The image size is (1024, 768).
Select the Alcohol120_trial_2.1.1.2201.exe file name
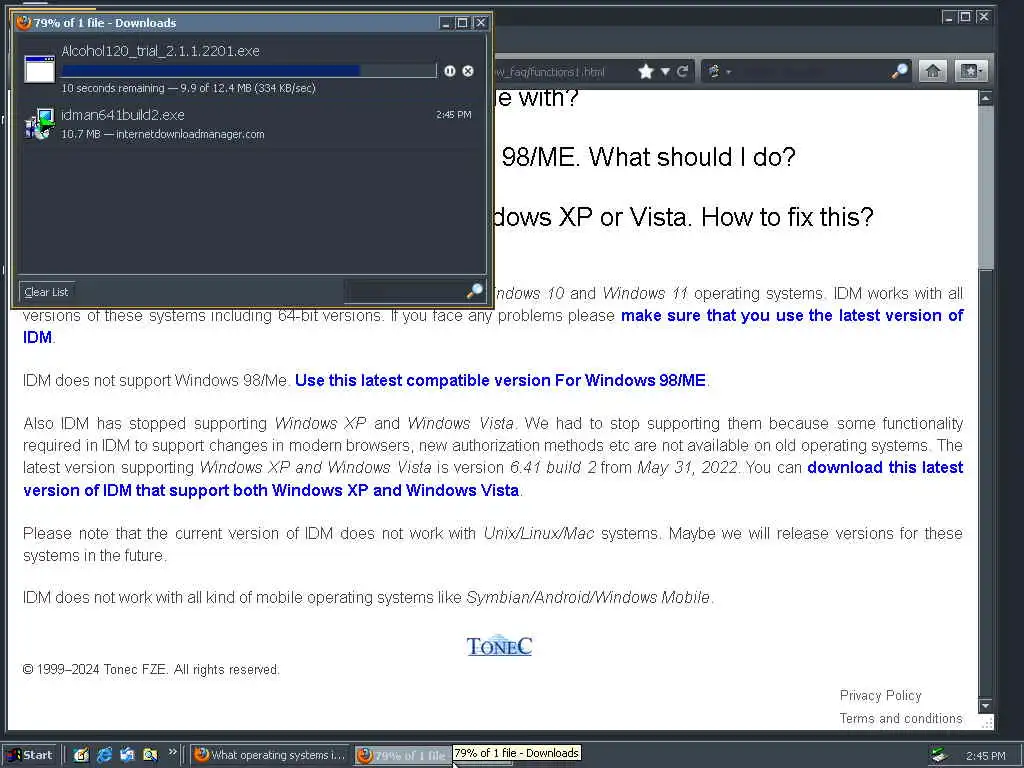click(160, 51)
